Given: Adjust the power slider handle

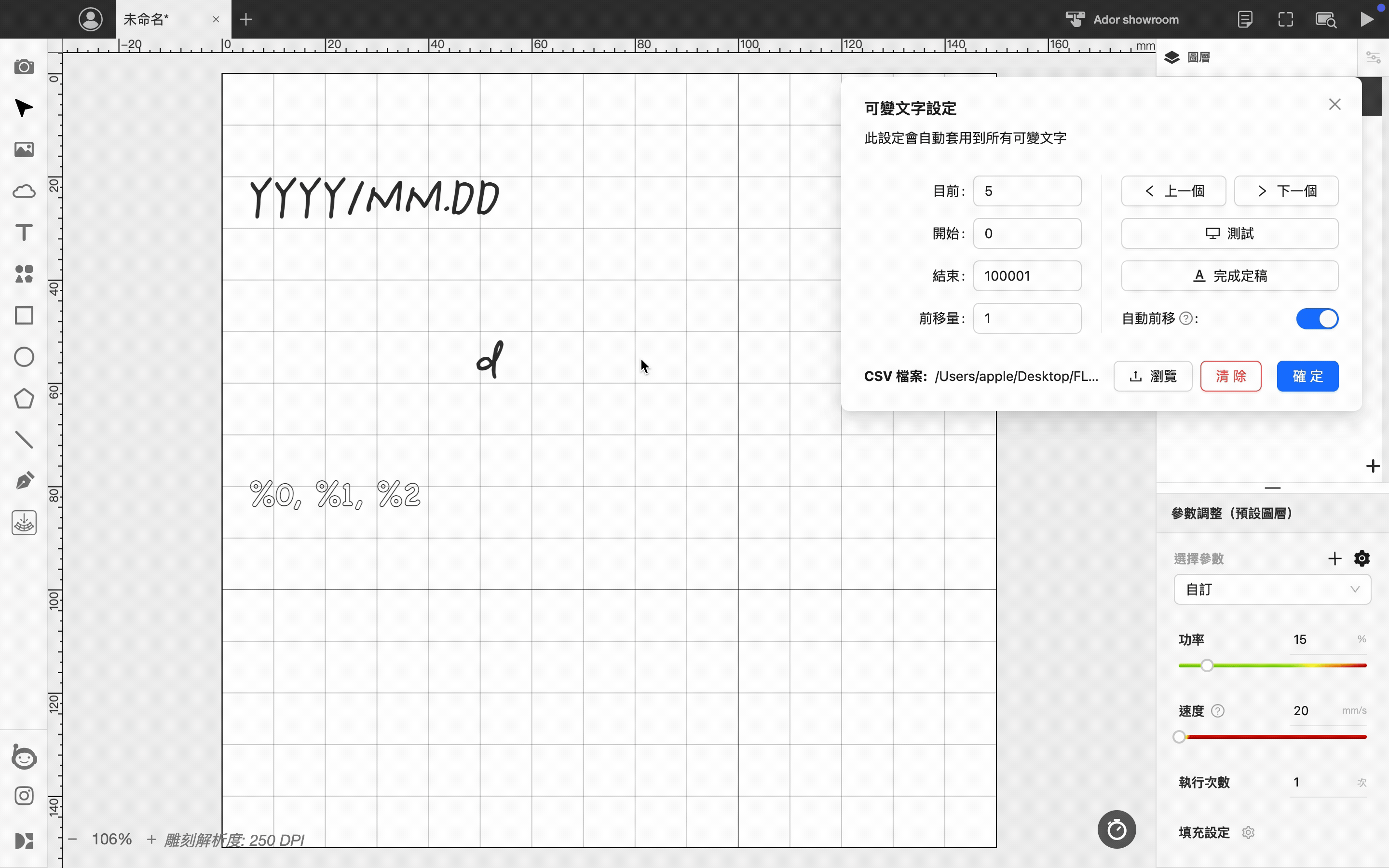Looking at the screenshot, I should tap(1207, 665).
